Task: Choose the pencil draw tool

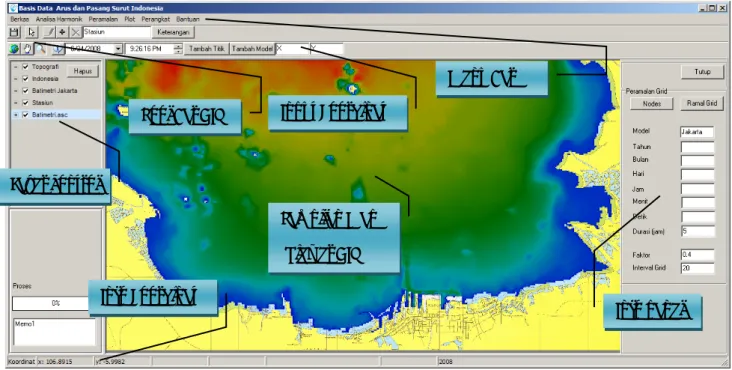Action: (x=49, y=32)
